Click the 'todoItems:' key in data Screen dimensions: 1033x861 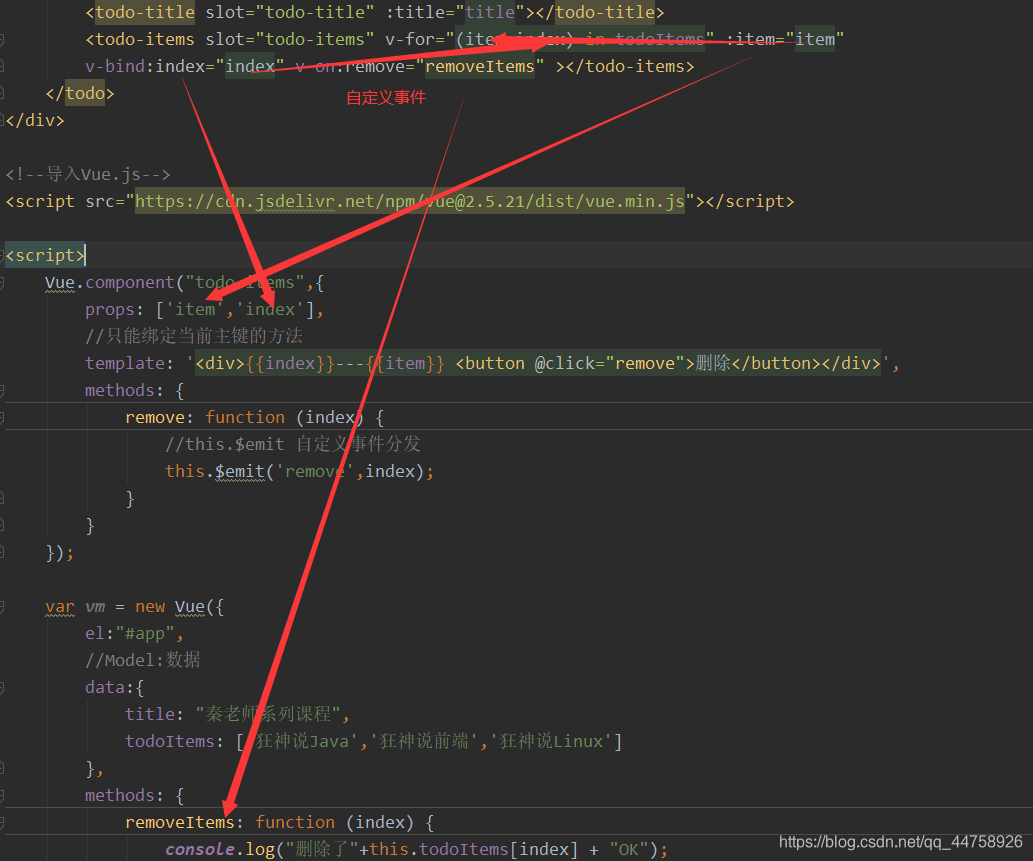[174, 742]
